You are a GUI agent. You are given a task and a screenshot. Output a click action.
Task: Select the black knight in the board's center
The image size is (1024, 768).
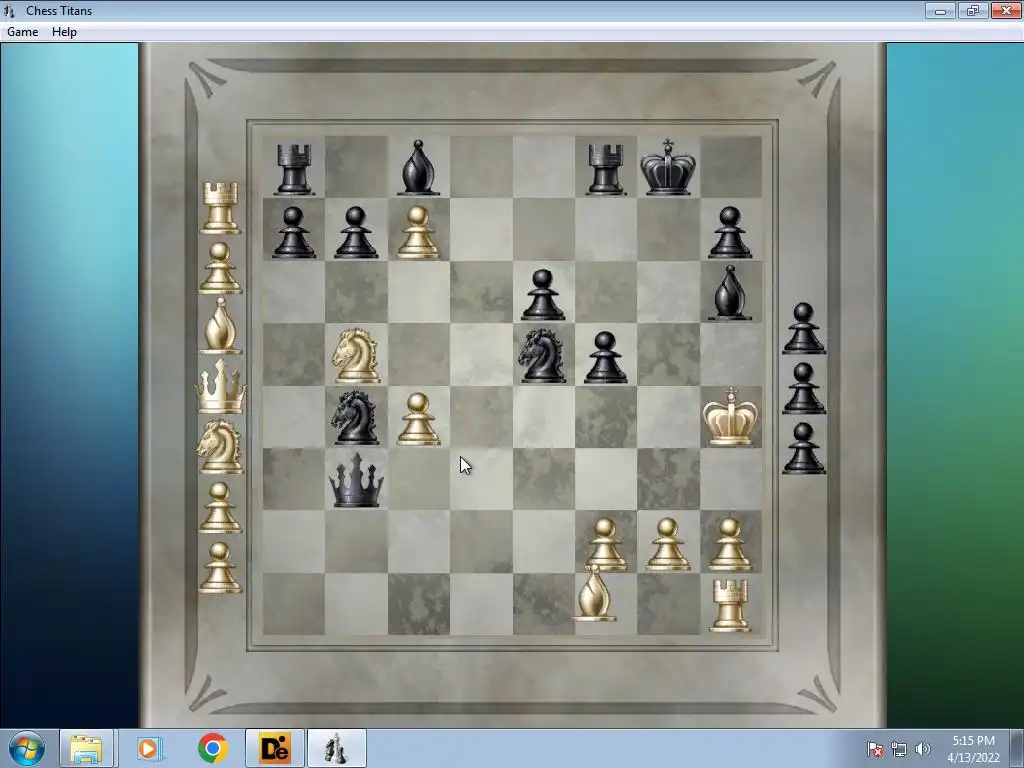point(542,355)
